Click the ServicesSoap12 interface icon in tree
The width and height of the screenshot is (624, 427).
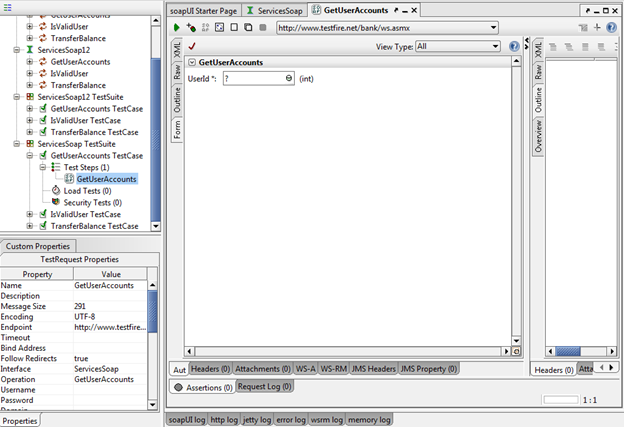point(29,49)
